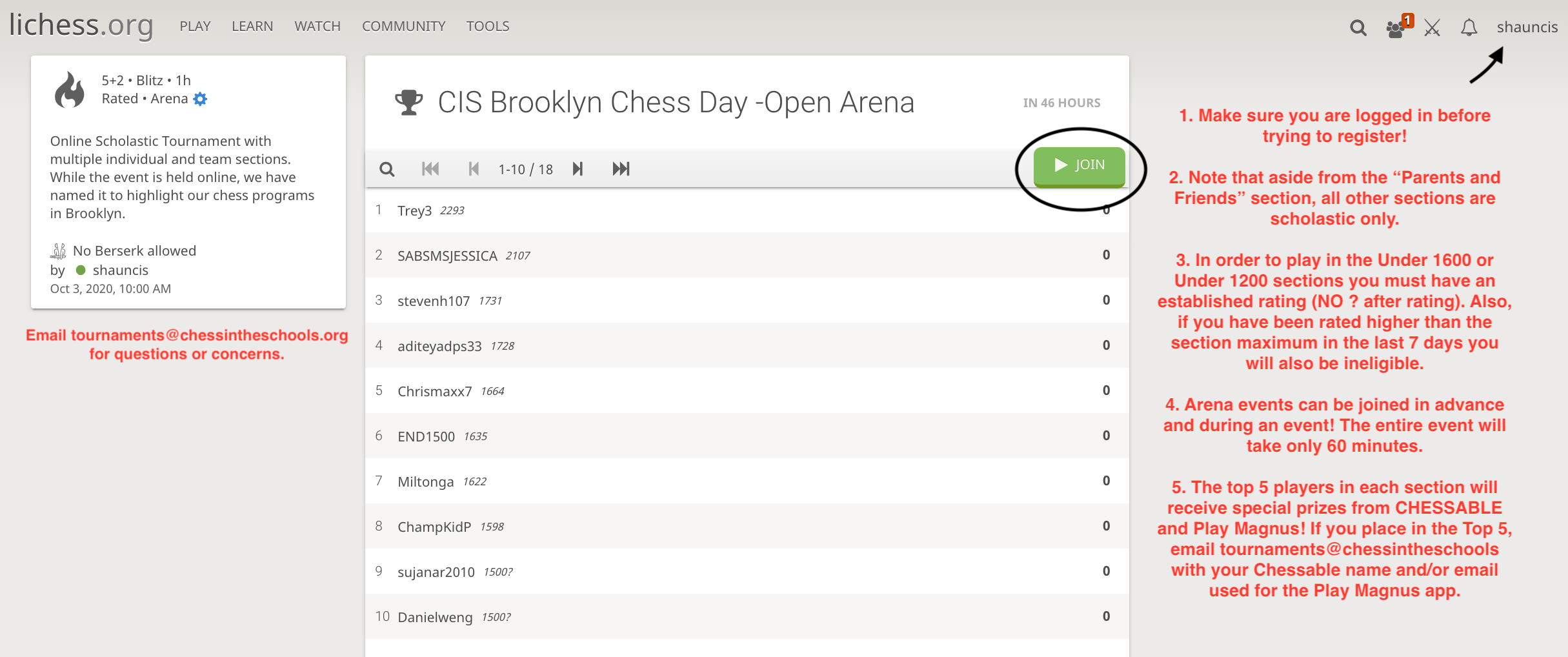Viewport: 1568px width, 657px height.
Task: Open the site search magnifier icon
Action: [x=1358, y=28]
